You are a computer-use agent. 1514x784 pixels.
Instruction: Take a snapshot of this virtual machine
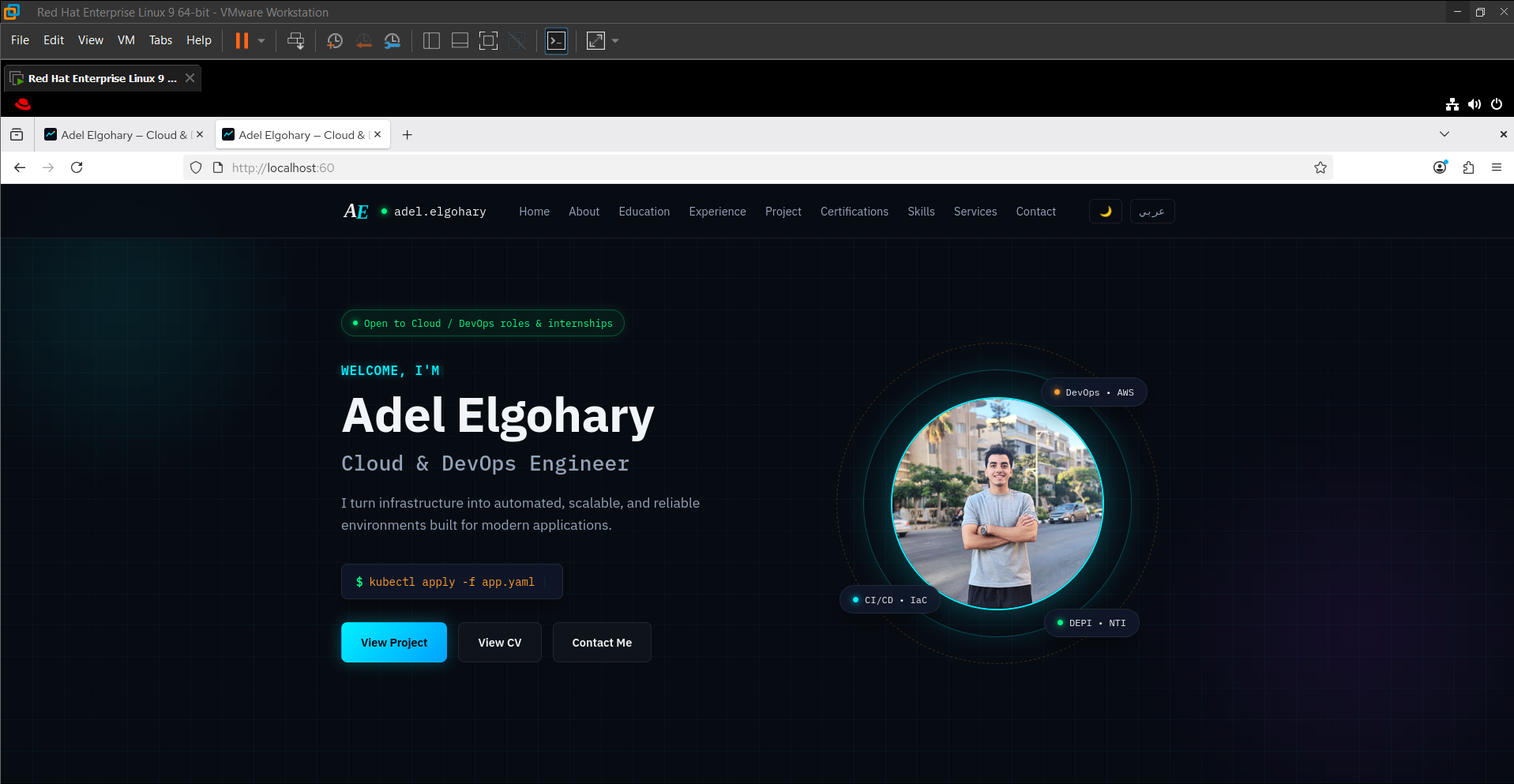coord(335,41)
